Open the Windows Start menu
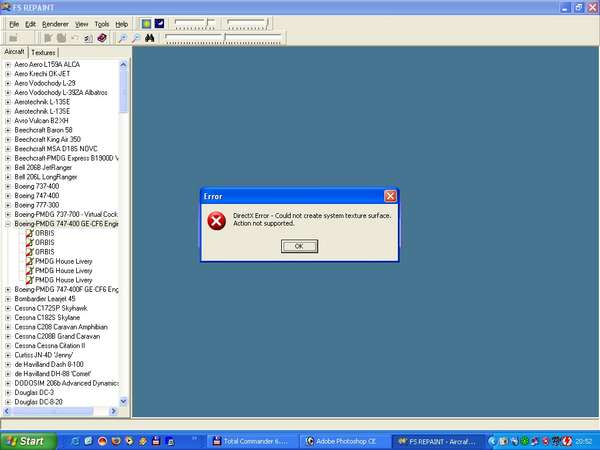This screenshot has height=450, width=600. pos(28,441)
